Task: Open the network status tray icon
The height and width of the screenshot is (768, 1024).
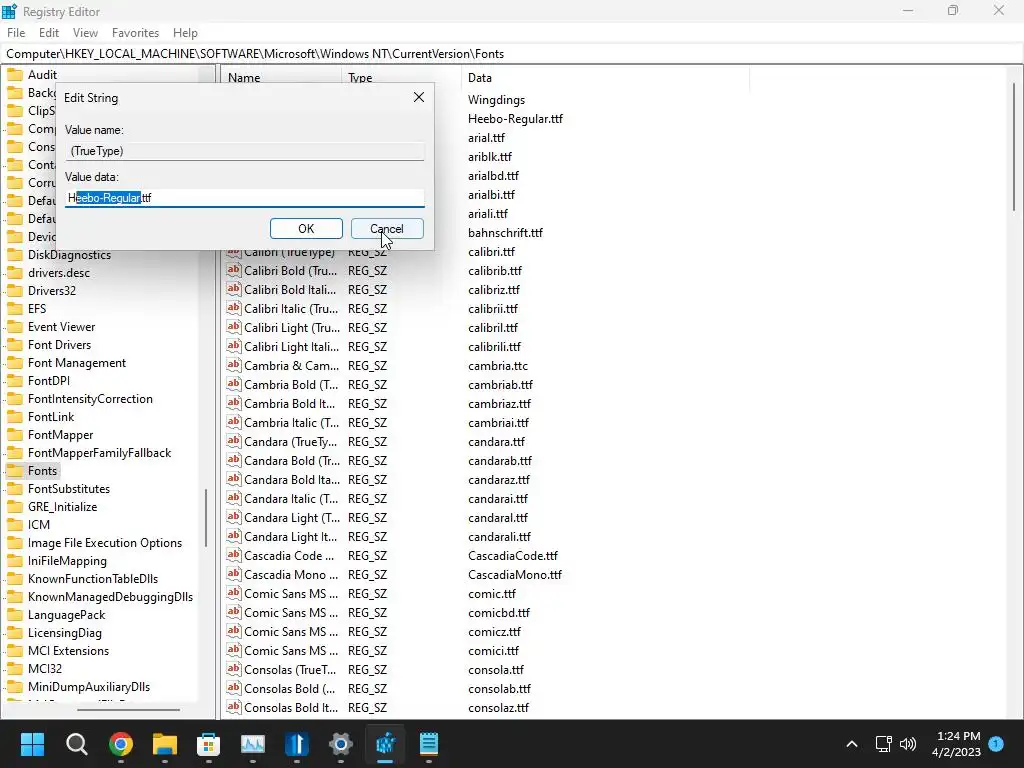Action: pos(884,744)
